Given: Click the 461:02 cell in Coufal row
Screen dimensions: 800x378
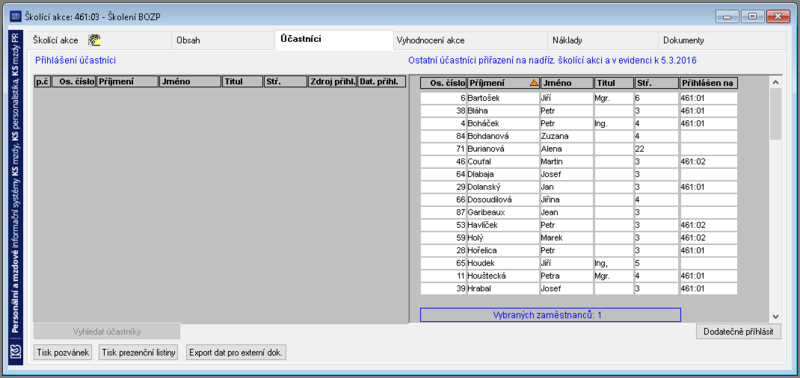Looking at the screenshot, I should [709, 162].
